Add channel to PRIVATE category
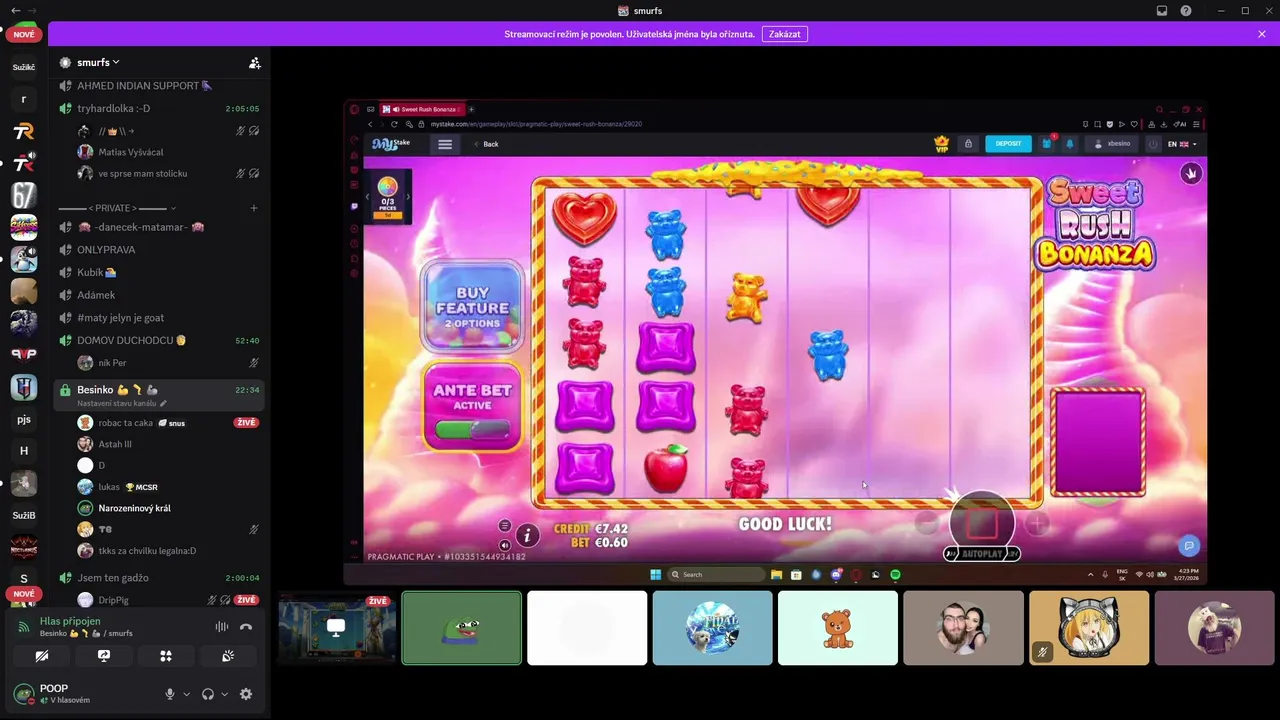This screenshot has width=1280, height=720. 254,208
